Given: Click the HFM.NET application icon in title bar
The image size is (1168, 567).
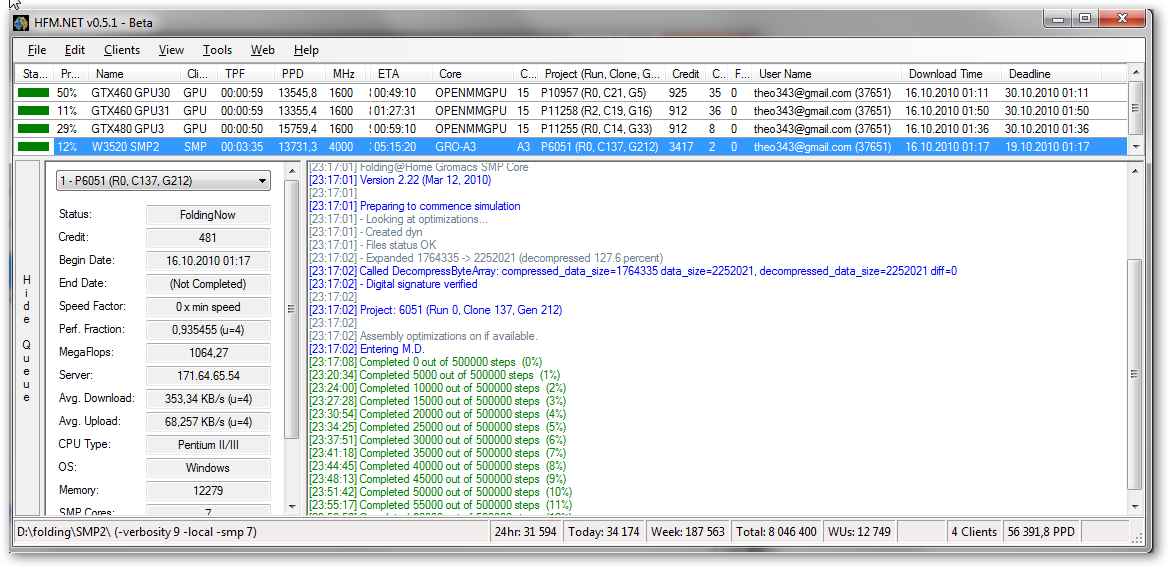Looking at the screenshot, I should point(21,23).
